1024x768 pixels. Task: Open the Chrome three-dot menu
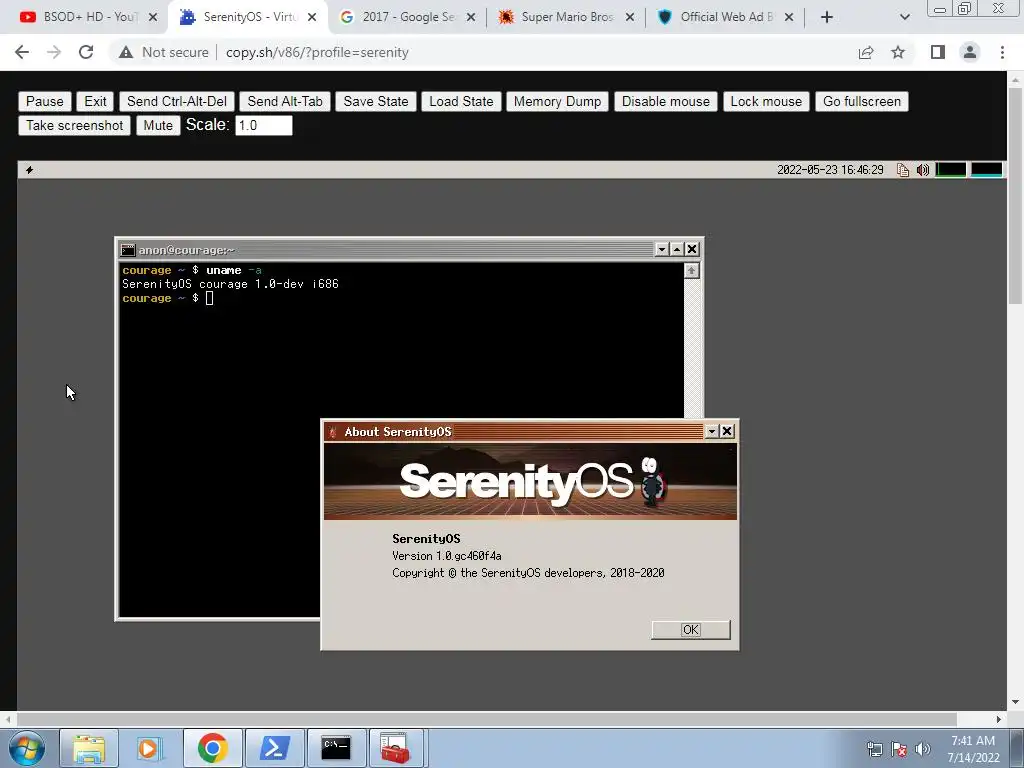pyautogui.click(x=1002, y=52)
